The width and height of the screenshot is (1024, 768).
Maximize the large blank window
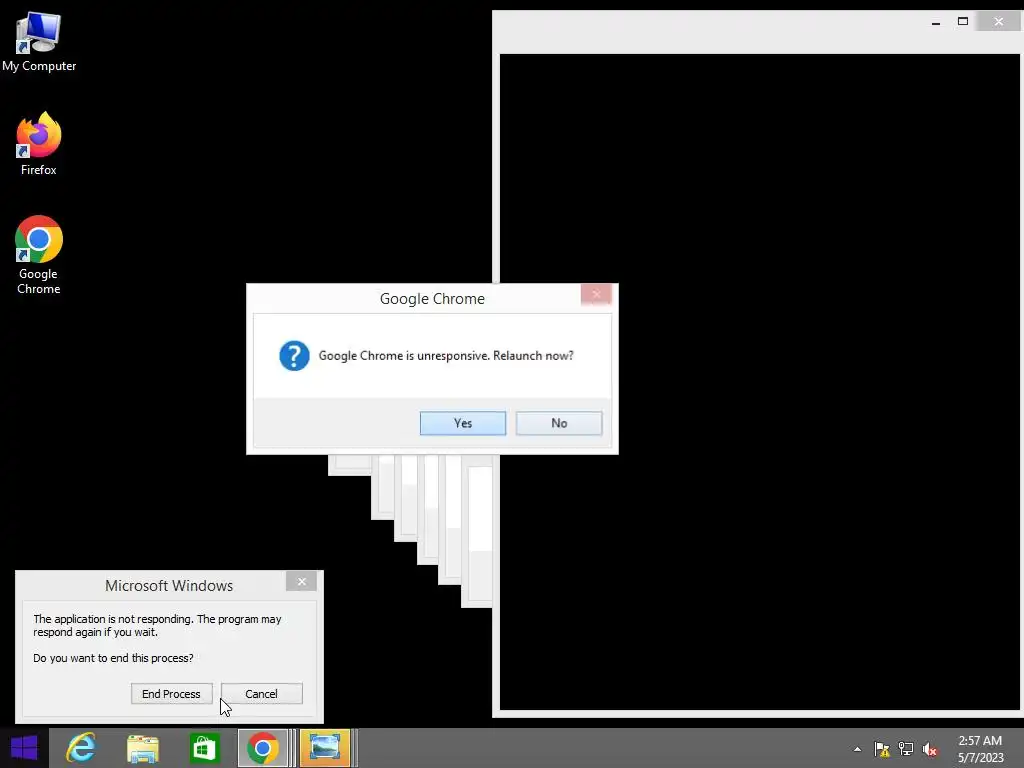point(963,22)
